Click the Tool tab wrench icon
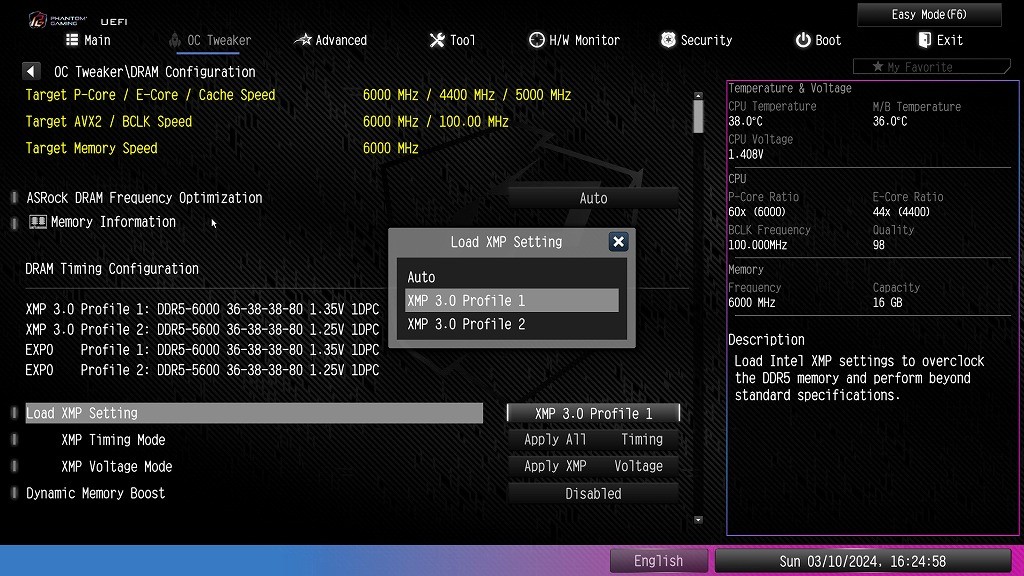This screenshot has height=576, width=1024. pos(437,40)
